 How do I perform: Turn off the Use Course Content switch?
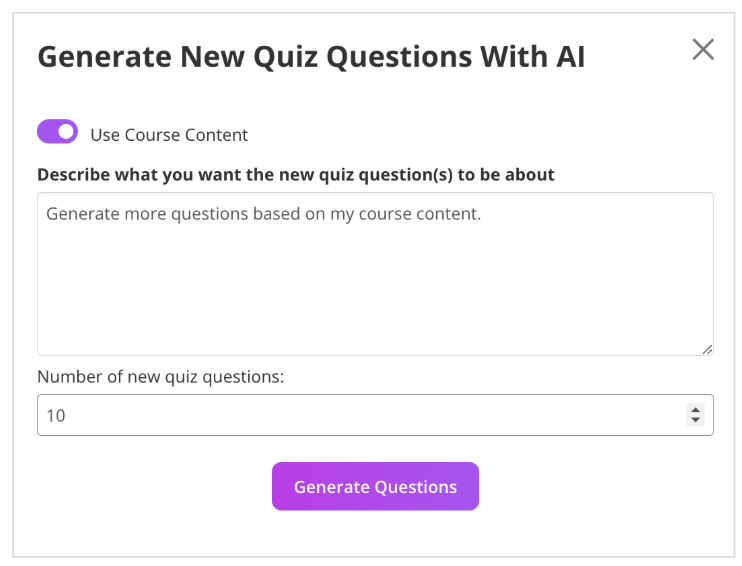click(x=57, y=132)
